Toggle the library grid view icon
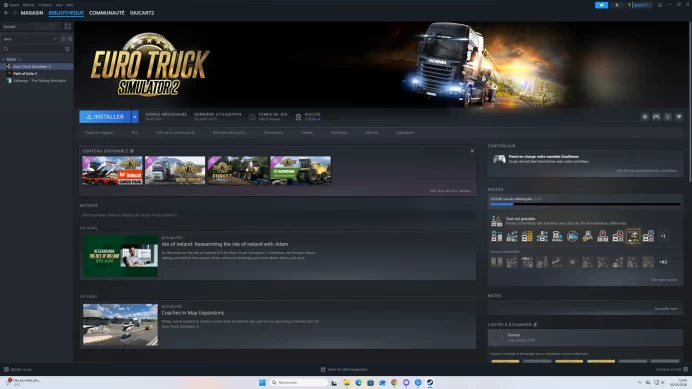This screenshot has width=692, height=389. coord(68,26)
